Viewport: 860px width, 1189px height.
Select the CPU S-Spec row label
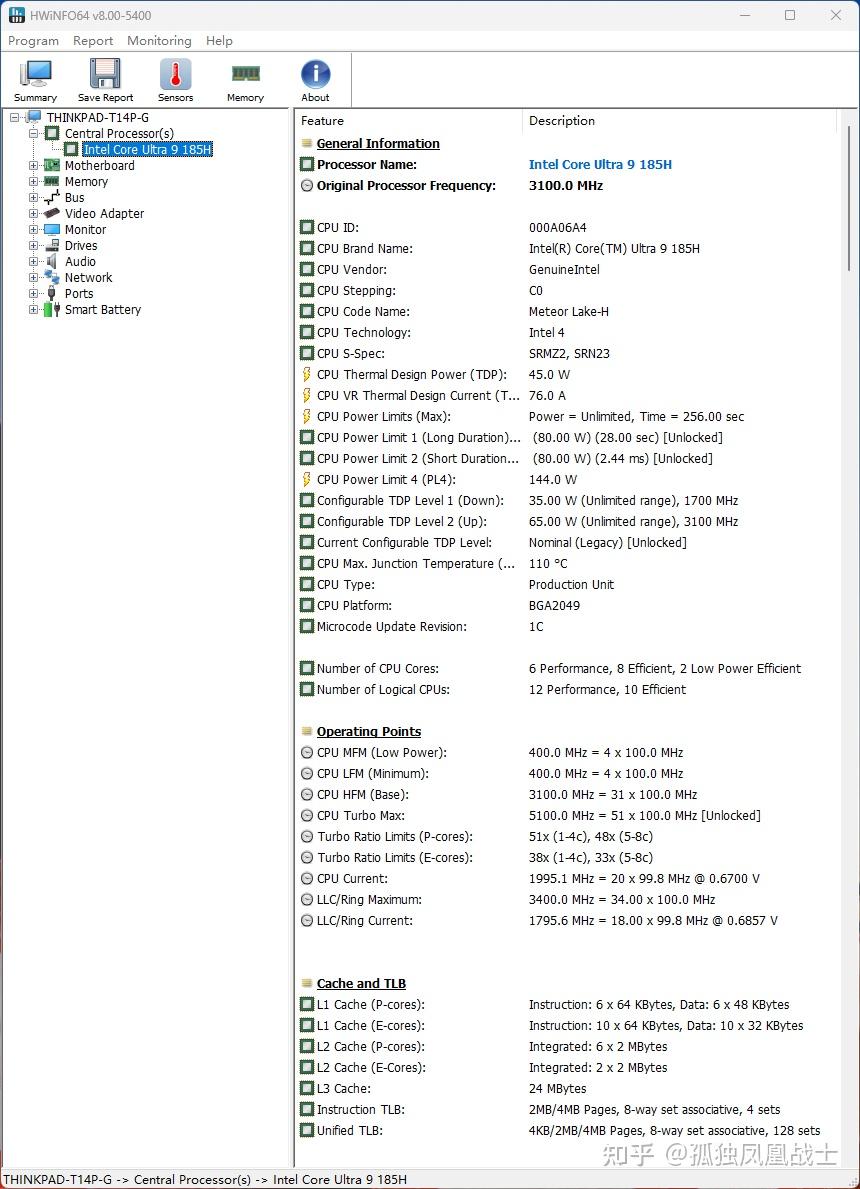point(350,353)
